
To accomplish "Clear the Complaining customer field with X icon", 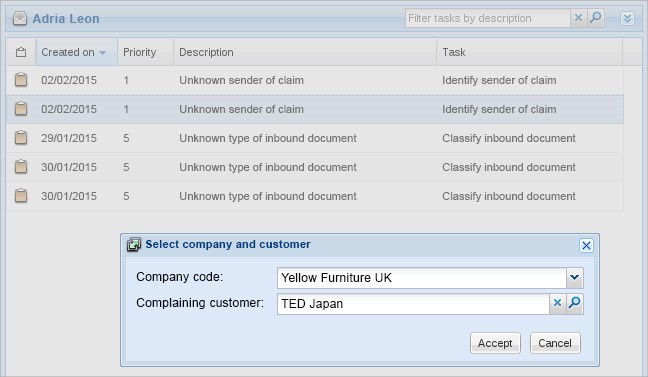I will click(x=557, y=303).
